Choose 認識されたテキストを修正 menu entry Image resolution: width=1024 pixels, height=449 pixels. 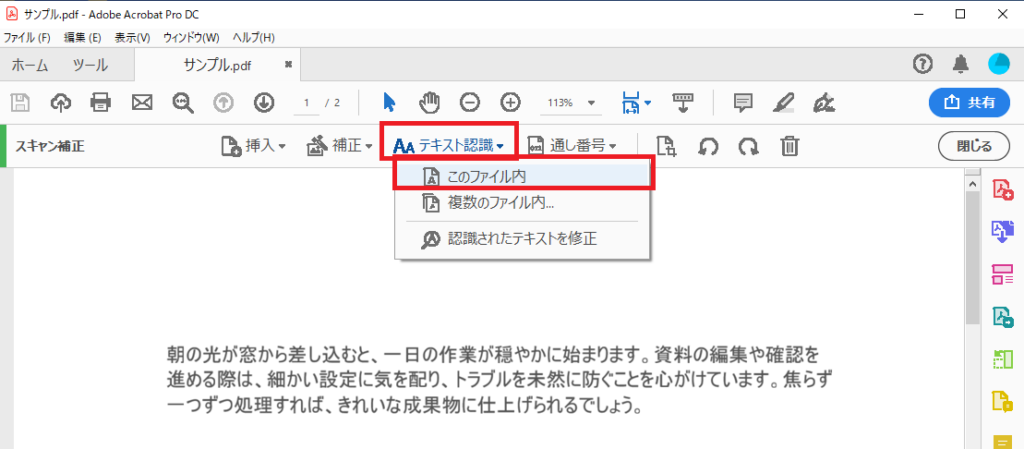pyautogui.click(x=522, y=239)
